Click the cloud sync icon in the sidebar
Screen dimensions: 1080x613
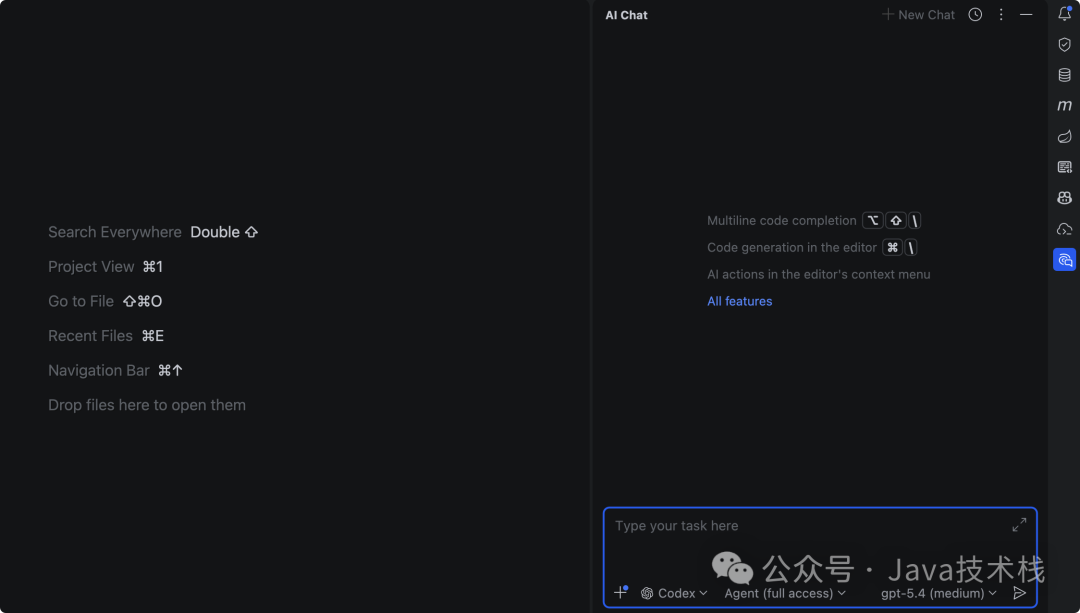1064,228
